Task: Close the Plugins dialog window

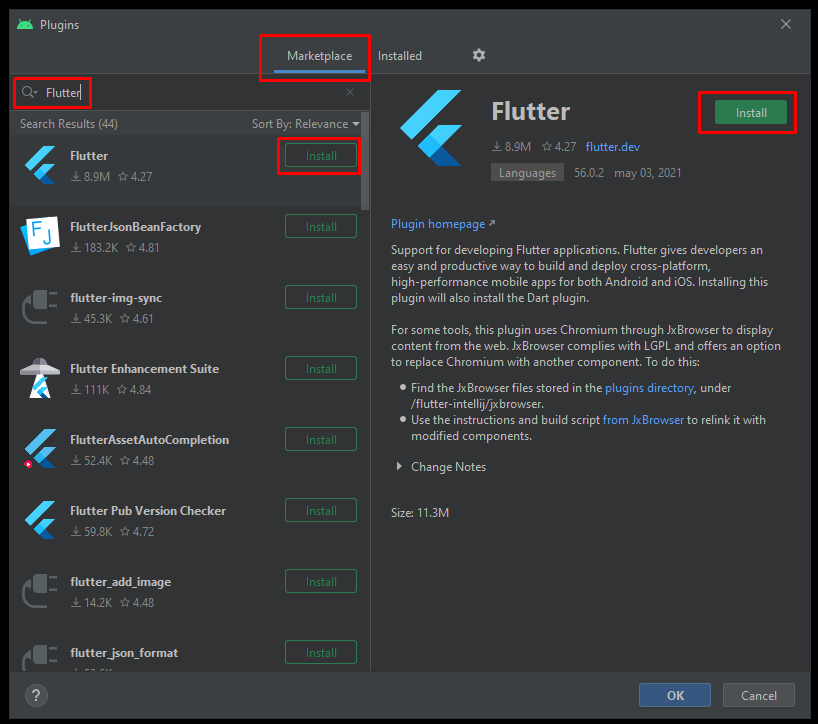Action: 786,24
